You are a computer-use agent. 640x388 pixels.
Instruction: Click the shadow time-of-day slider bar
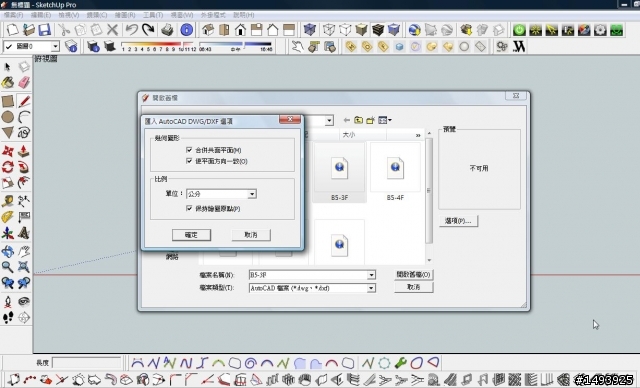(x=236, y=44)
